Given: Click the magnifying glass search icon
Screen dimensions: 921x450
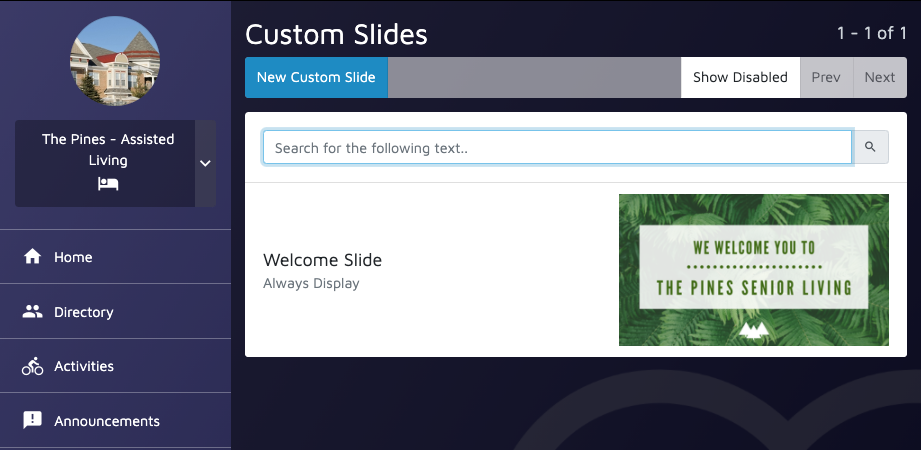Looking at the screenshot, I should click(x=870, y=147).
